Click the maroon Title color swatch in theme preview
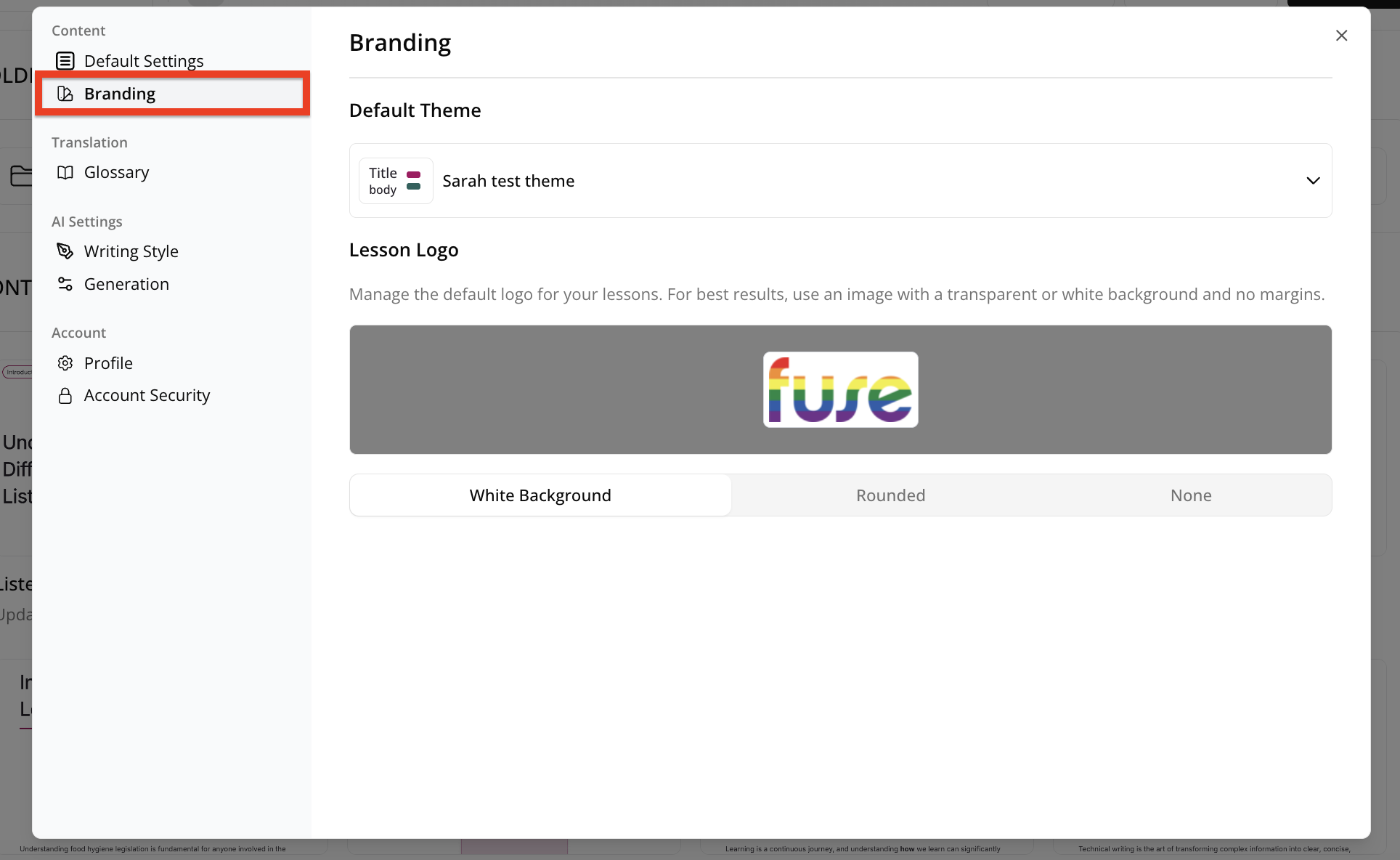Screen dimensions: 1400x860 (x=414, y=174)
